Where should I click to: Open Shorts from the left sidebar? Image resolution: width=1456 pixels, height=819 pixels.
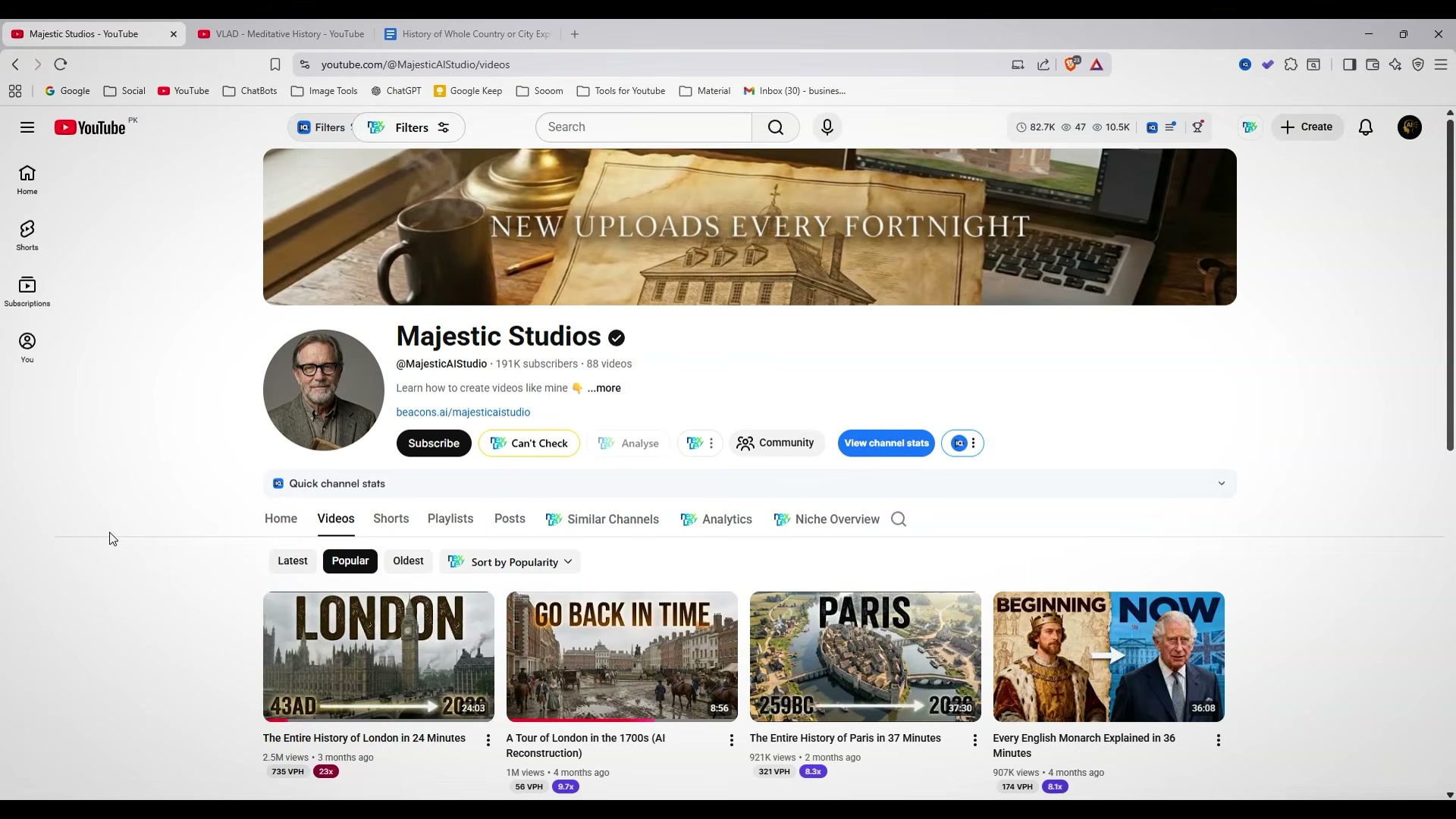(x=27, y=236)
